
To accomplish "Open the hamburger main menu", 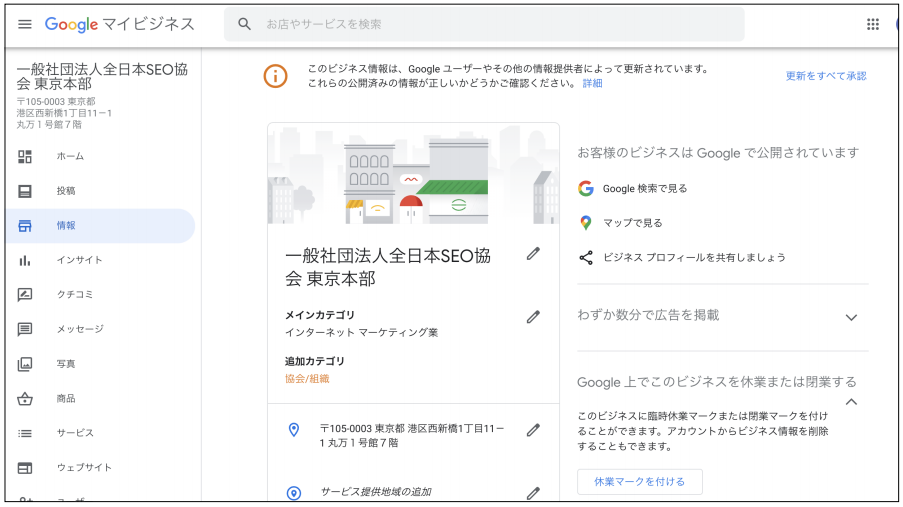I will point(25,24).
